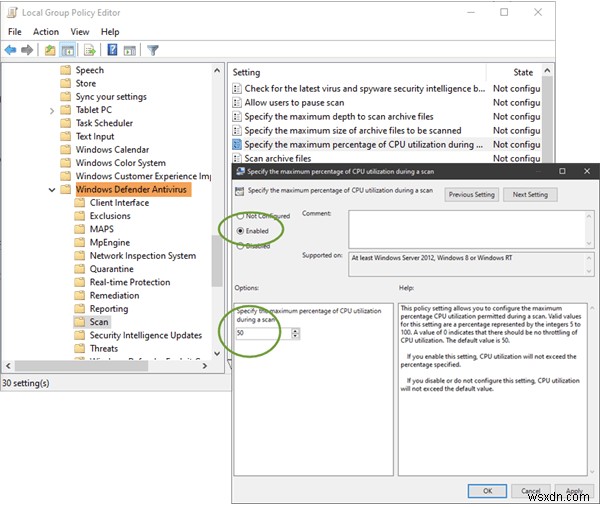Click the tree pane scroll left arrow
This screenshot has height=507, width=601.
pyautogui.click(x=8, y=366)
